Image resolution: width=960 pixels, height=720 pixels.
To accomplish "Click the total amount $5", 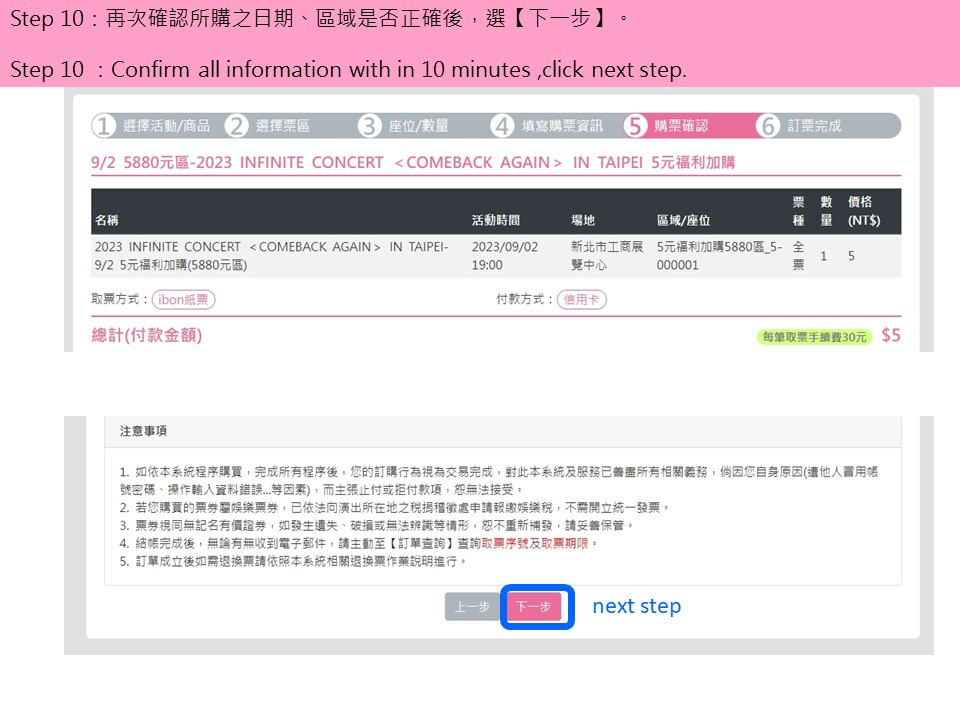I will pos(891,336).
